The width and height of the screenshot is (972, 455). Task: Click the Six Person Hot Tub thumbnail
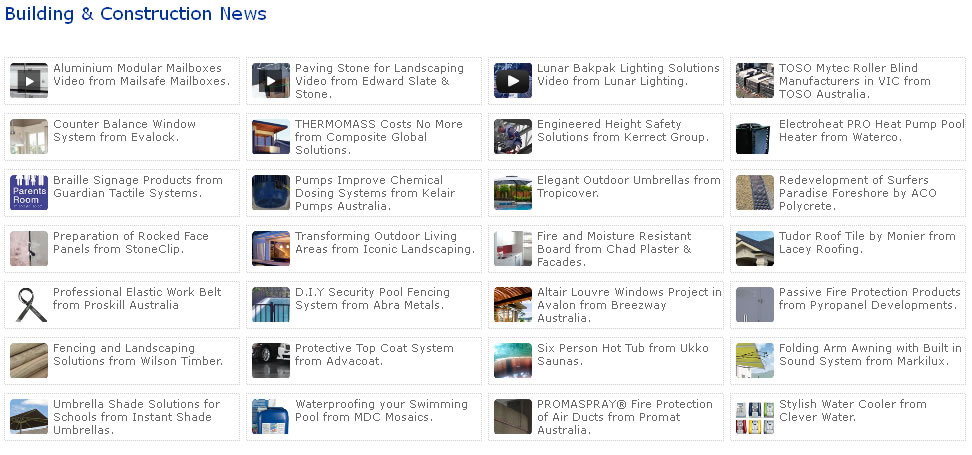[x=513, y=360]
